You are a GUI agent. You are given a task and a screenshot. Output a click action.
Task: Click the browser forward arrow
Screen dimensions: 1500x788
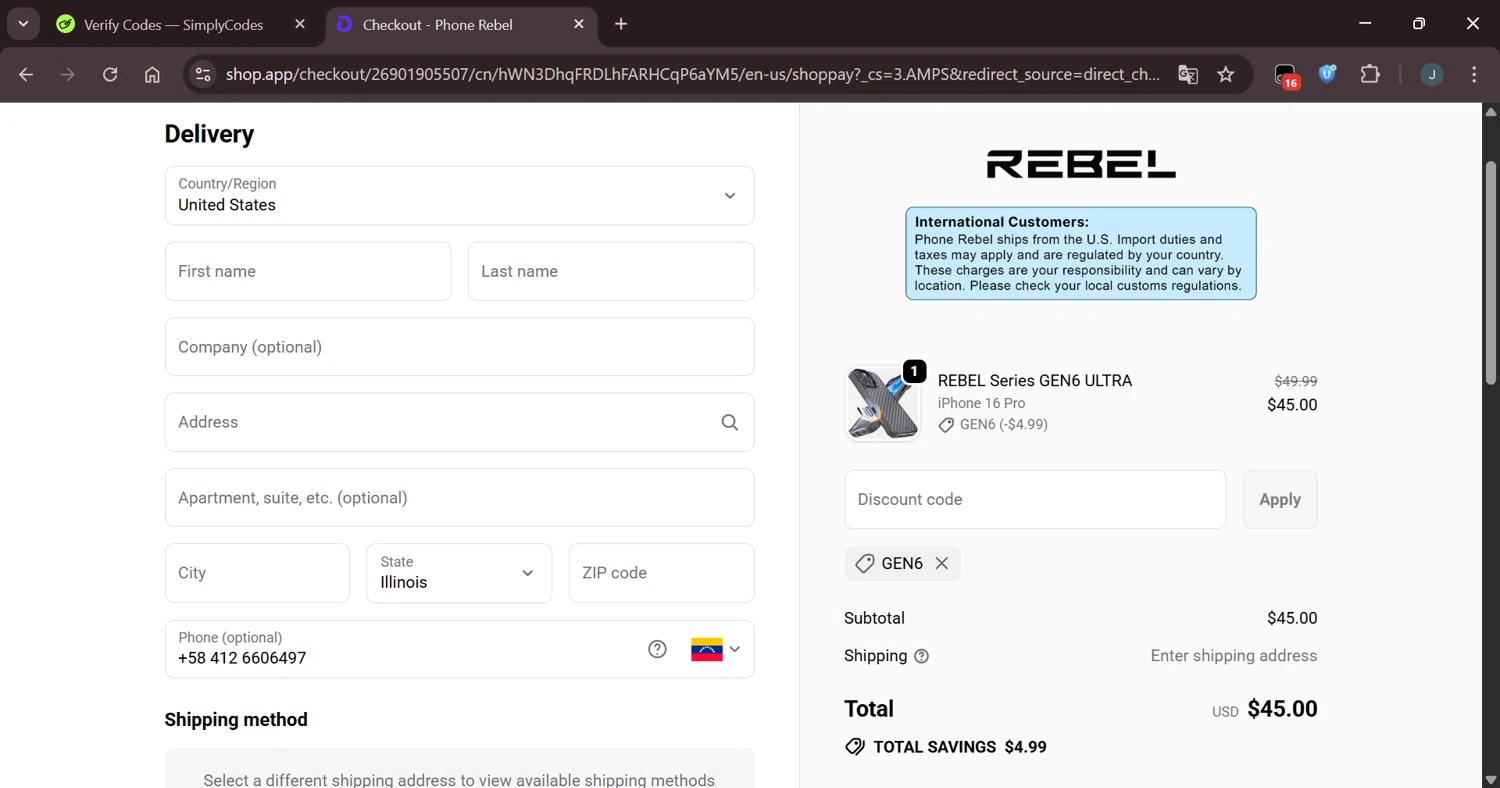(x=68, y=75)
